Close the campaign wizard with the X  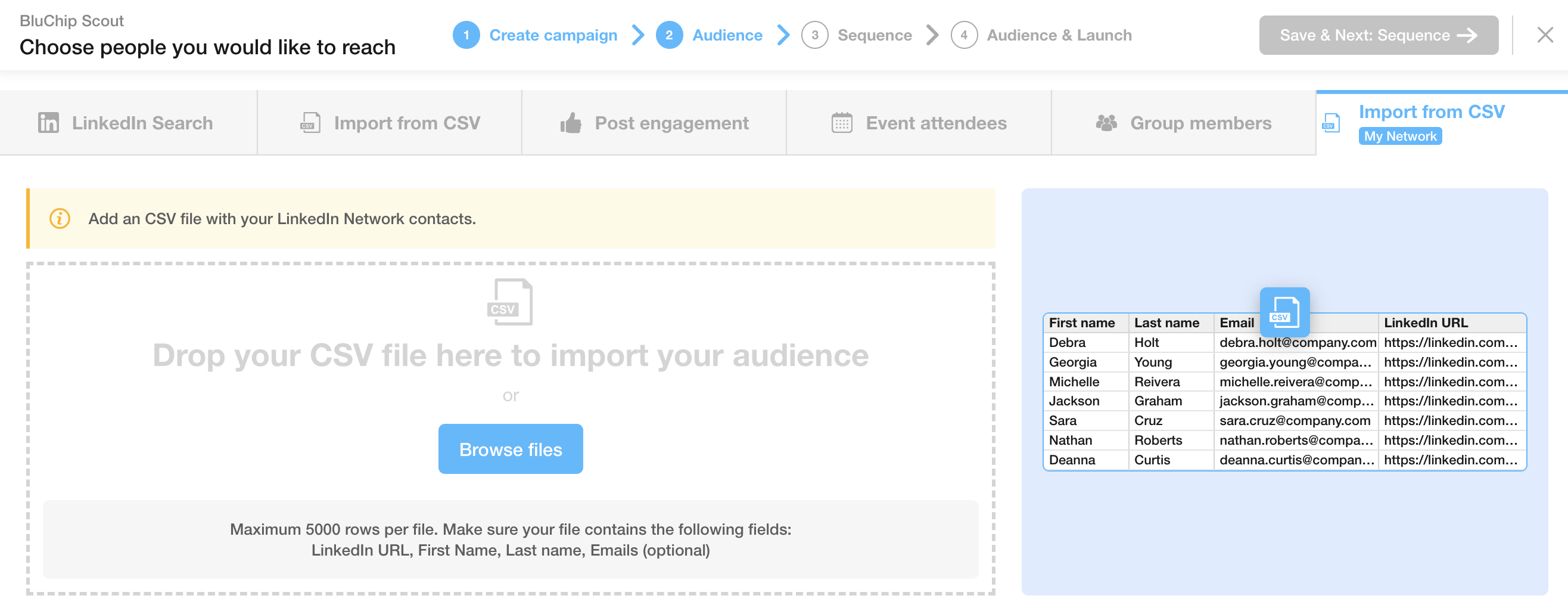click(1545, 35)
